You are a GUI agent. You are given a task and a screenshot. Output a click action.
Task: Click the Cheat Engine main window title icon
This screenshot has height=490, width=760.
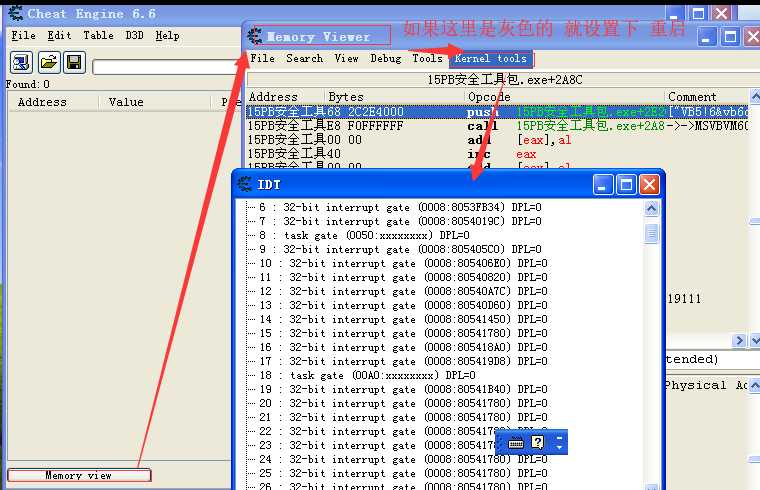(16, 13)
